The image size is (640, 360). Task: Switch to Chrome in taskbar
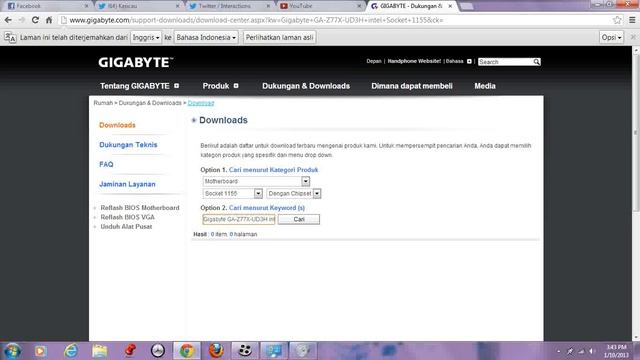pos(187,351)
